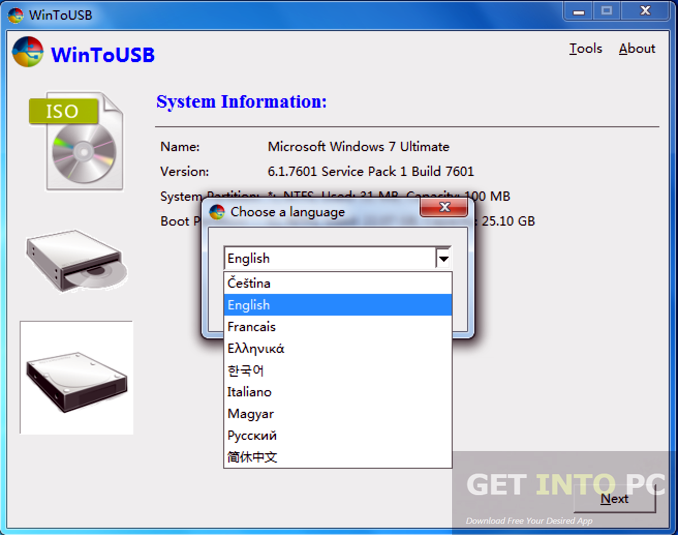Click the Microsoft Windows 7 Ultimate name text

pyautogui.click(x=358, y=147)
